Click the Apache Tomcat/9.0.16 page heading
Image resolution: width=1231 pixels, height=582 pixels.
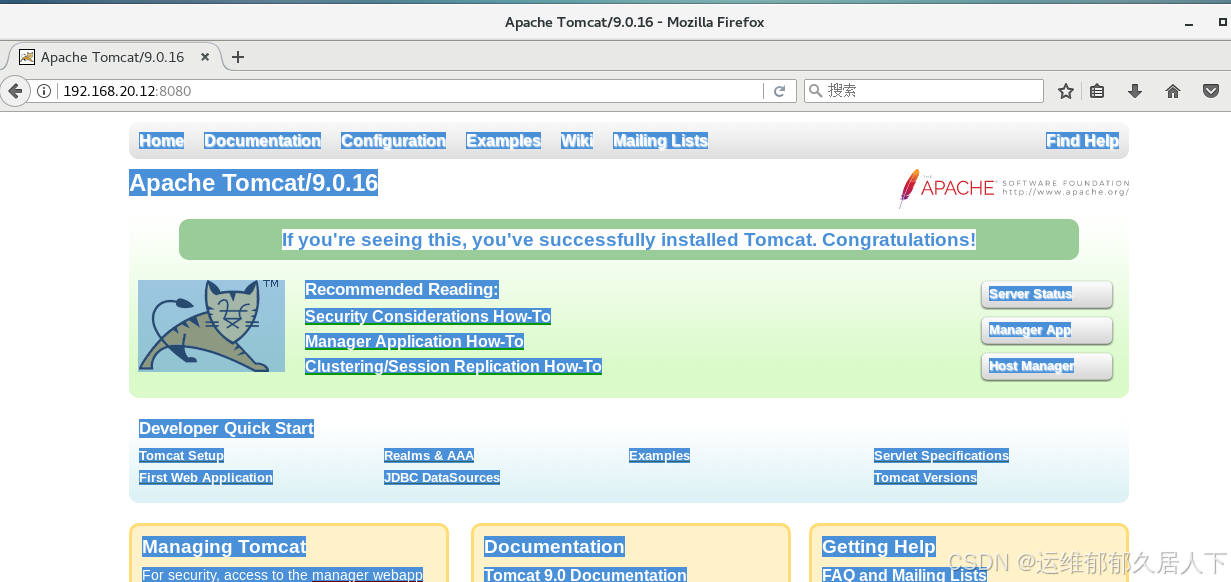point(253,183)
